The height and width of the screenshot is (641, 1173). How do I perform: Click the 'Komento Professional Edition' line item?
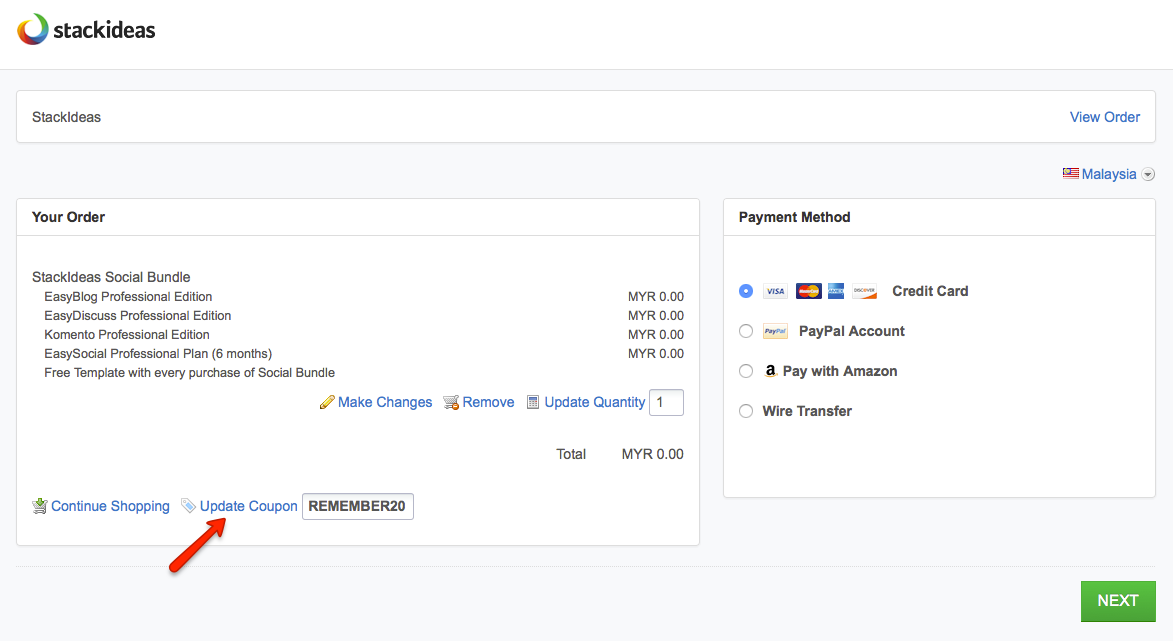tap(126, 335)
